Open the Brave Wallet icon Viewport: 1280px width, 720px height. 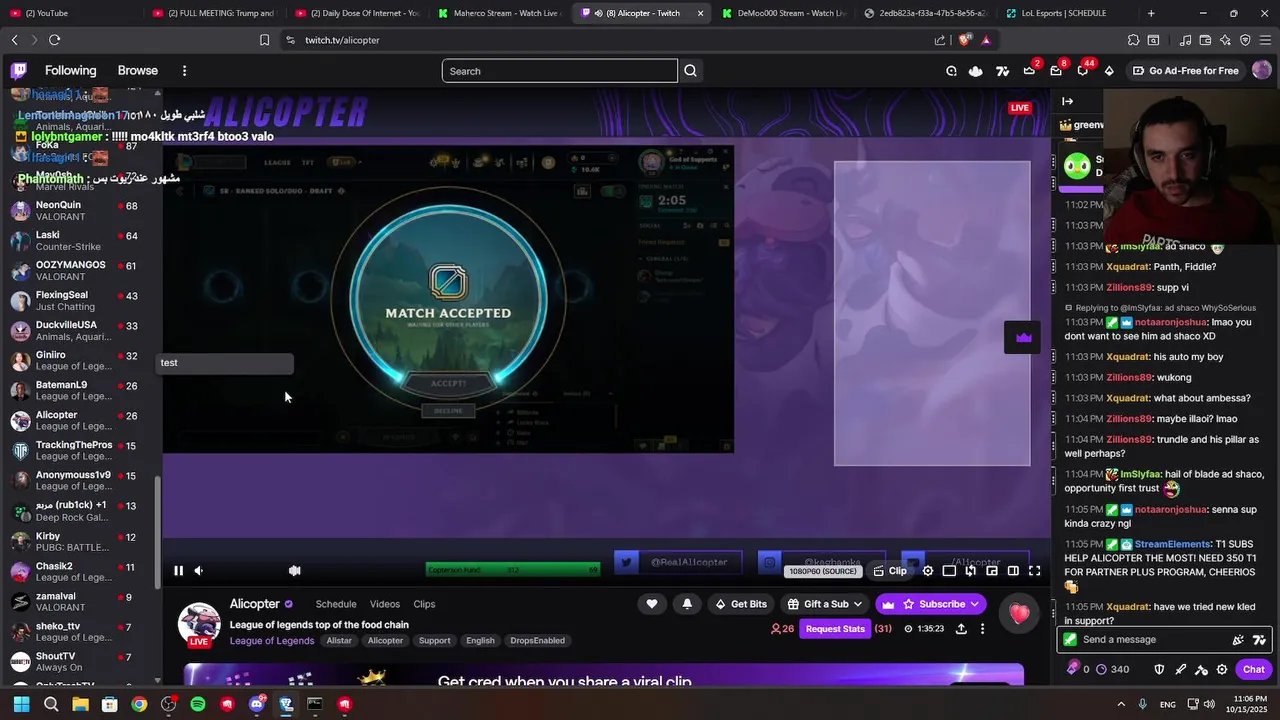click(1205, 40)
